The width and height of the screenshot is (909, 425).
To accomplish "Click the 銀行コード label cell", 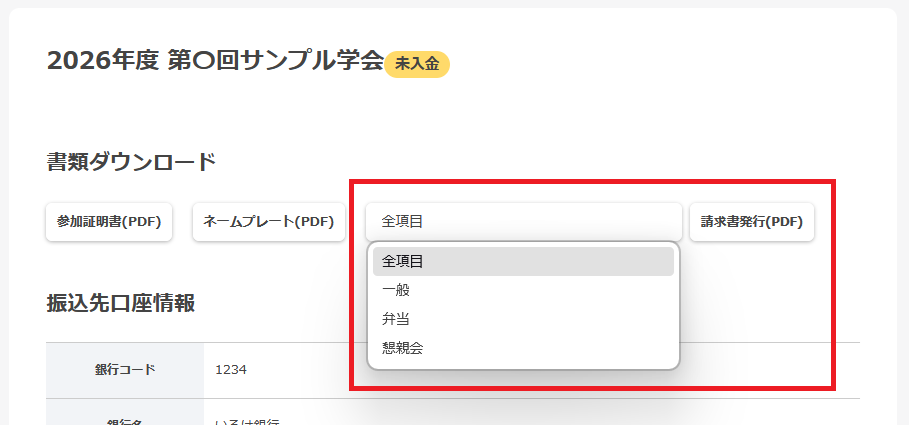I will 125,370.
